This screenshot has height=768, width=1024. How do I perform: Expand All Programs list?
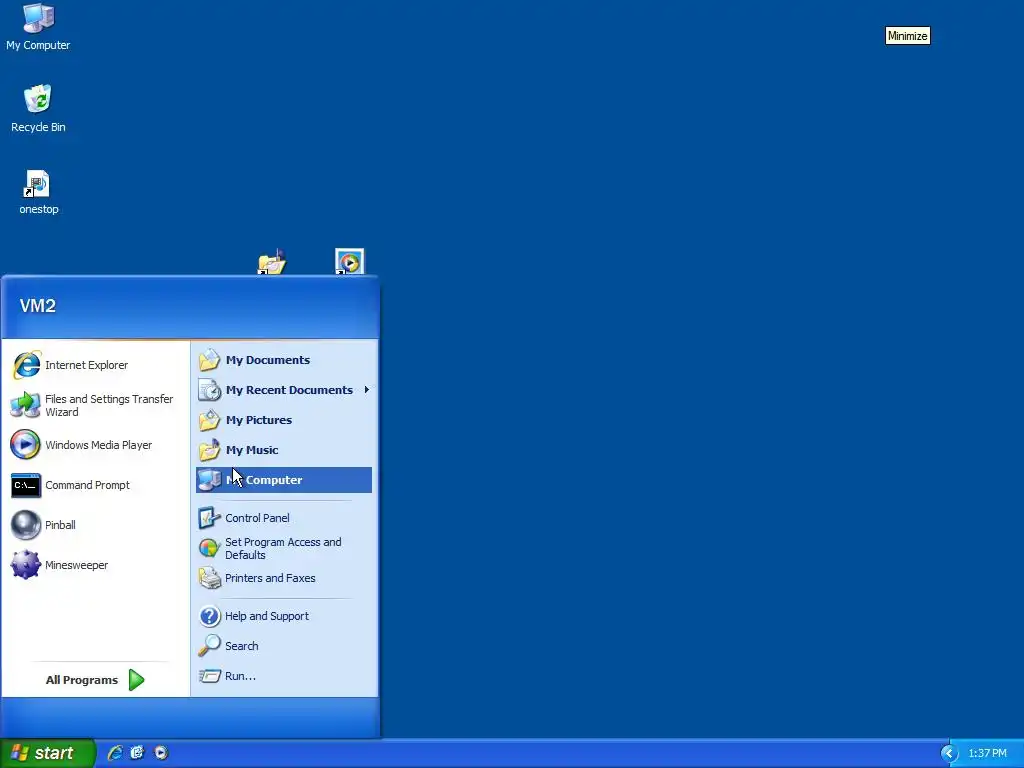(95, 680)
